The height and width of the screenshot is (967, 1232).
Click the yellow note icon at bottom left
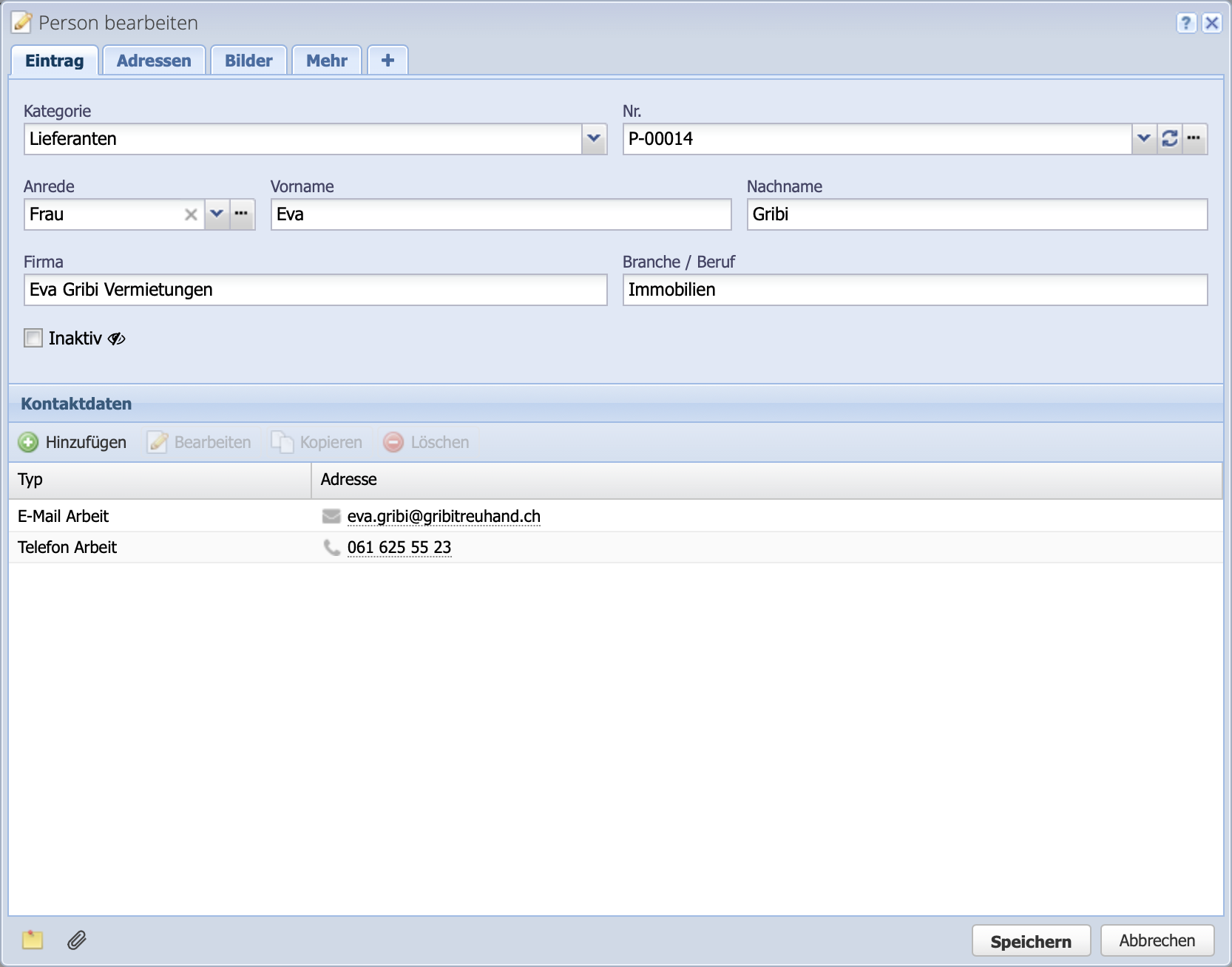33,940
